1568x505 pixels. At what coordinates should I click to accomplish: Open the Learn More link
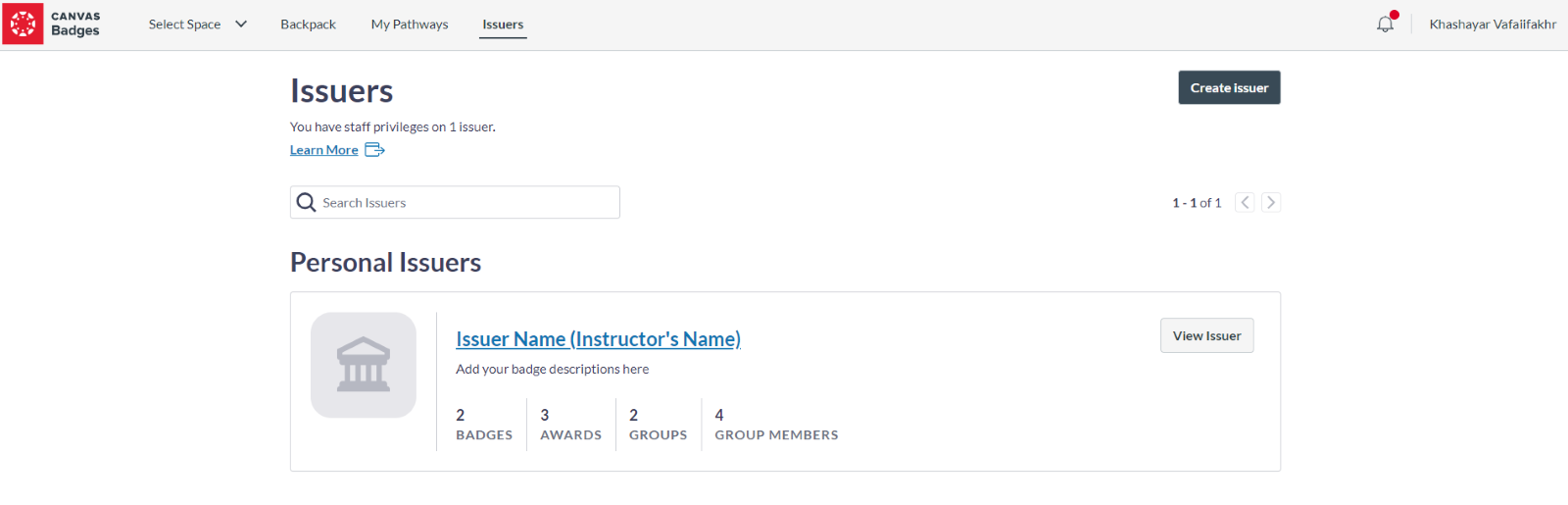323,150
